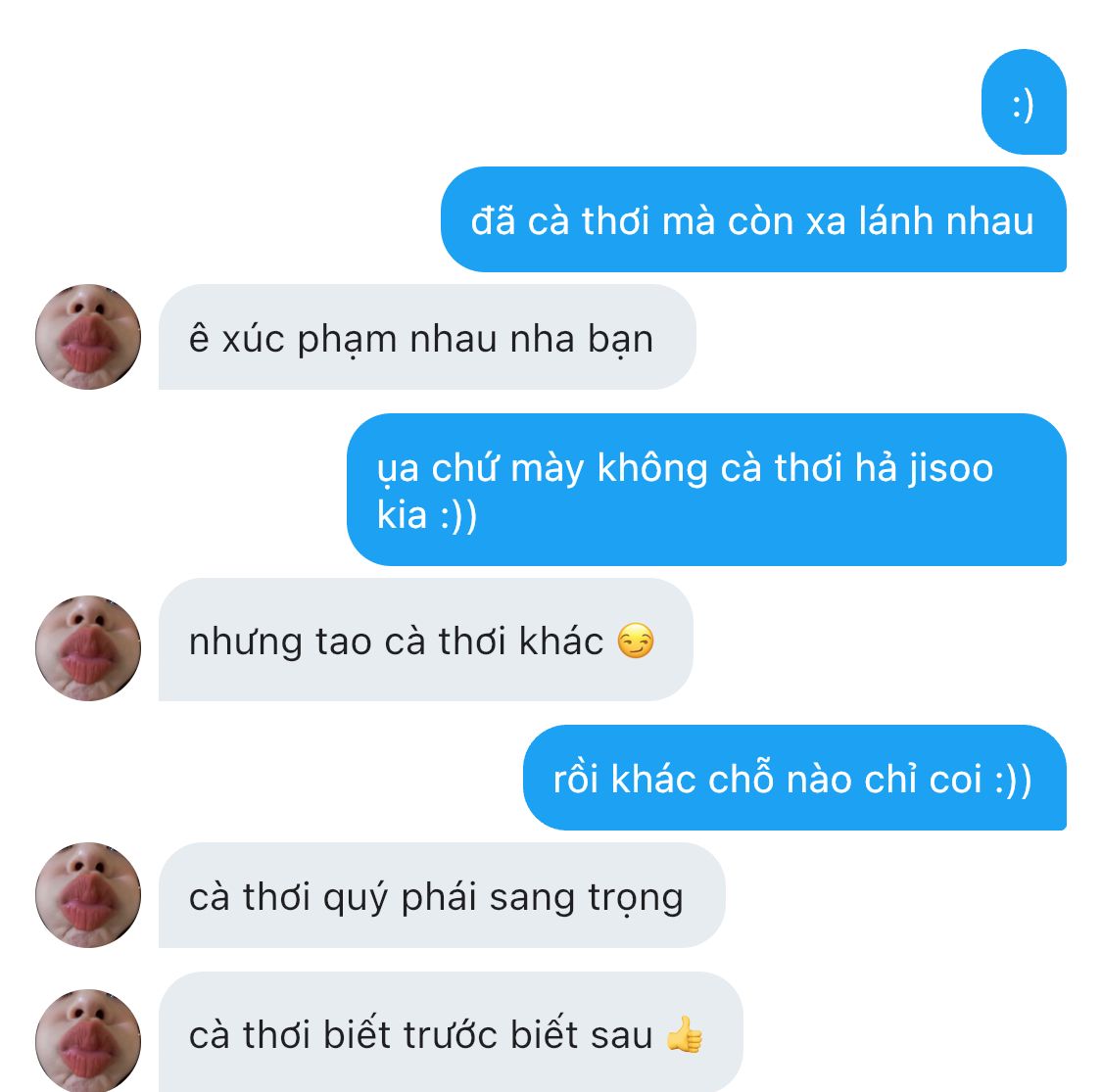Tap the smirking face emoji
Viewport: 1102px width, 1092px height.
point(636,641)
